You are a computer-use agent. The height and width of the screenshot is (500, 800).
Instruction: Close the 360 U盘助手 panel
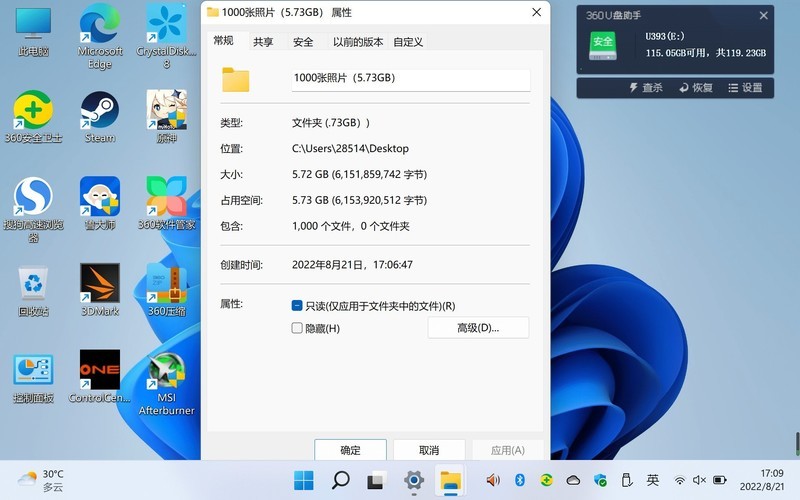pyautogui.click(x=763, y=15)
